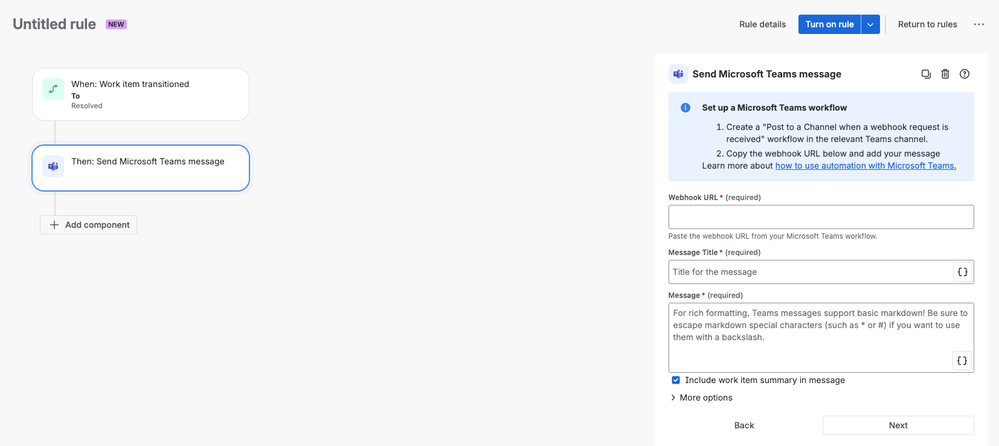
Task: Open Rule details
Action: click(763, 24)
